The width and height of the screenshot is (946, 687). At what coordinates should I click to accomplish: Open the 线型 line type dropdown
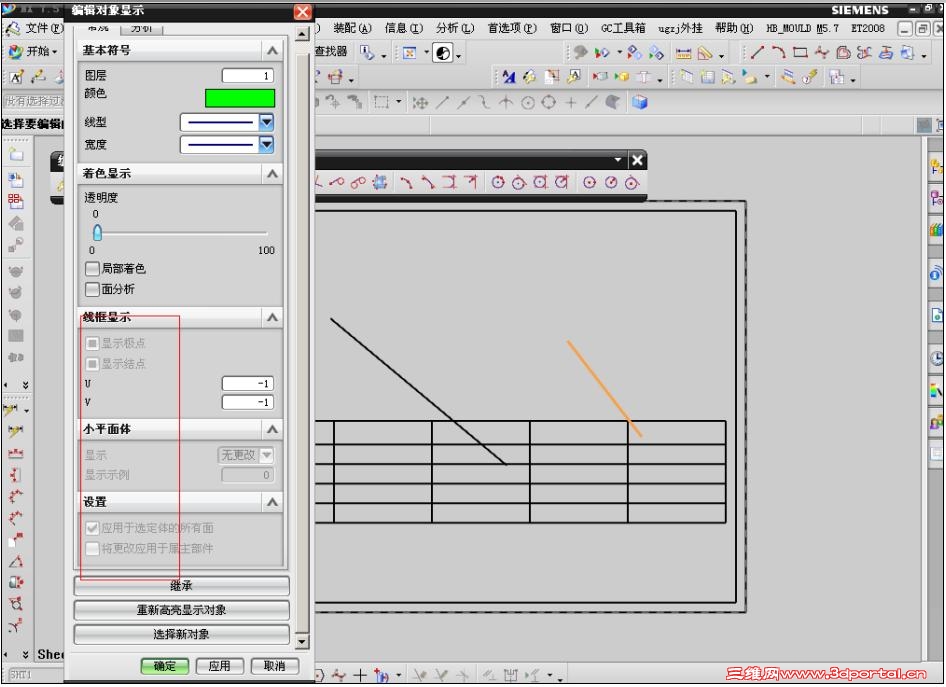pos(266,122)
